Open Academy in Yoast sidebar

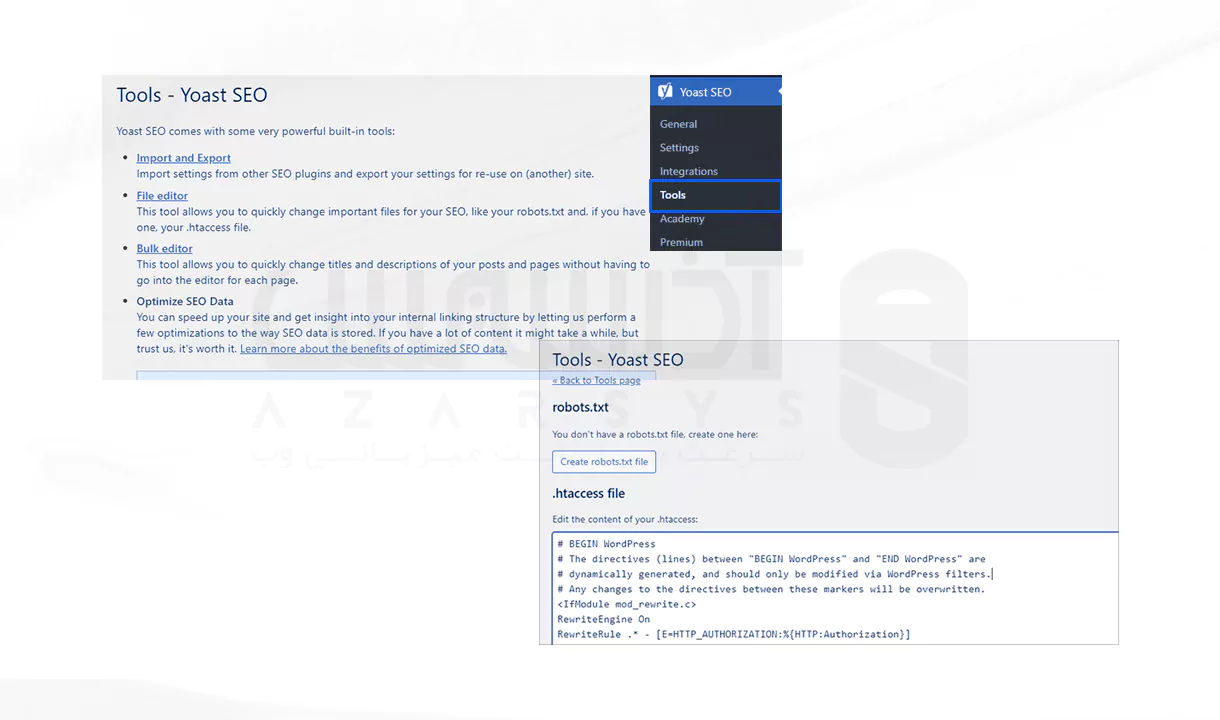point(682,218)
